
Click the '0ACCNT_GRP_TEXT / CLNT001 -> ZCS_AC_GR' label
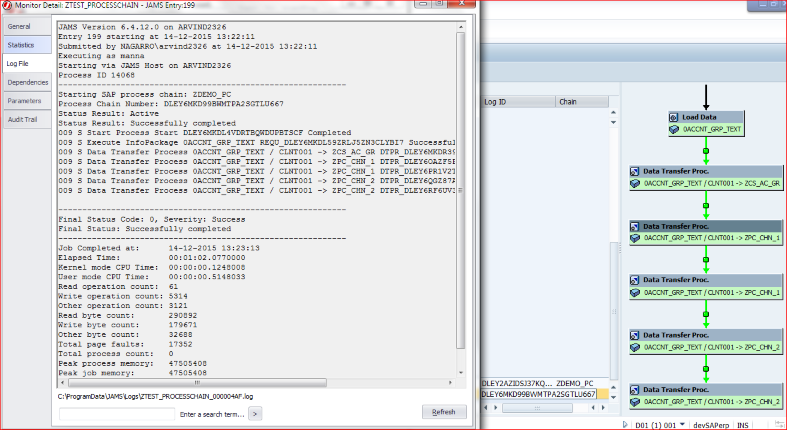click(712, 184)
